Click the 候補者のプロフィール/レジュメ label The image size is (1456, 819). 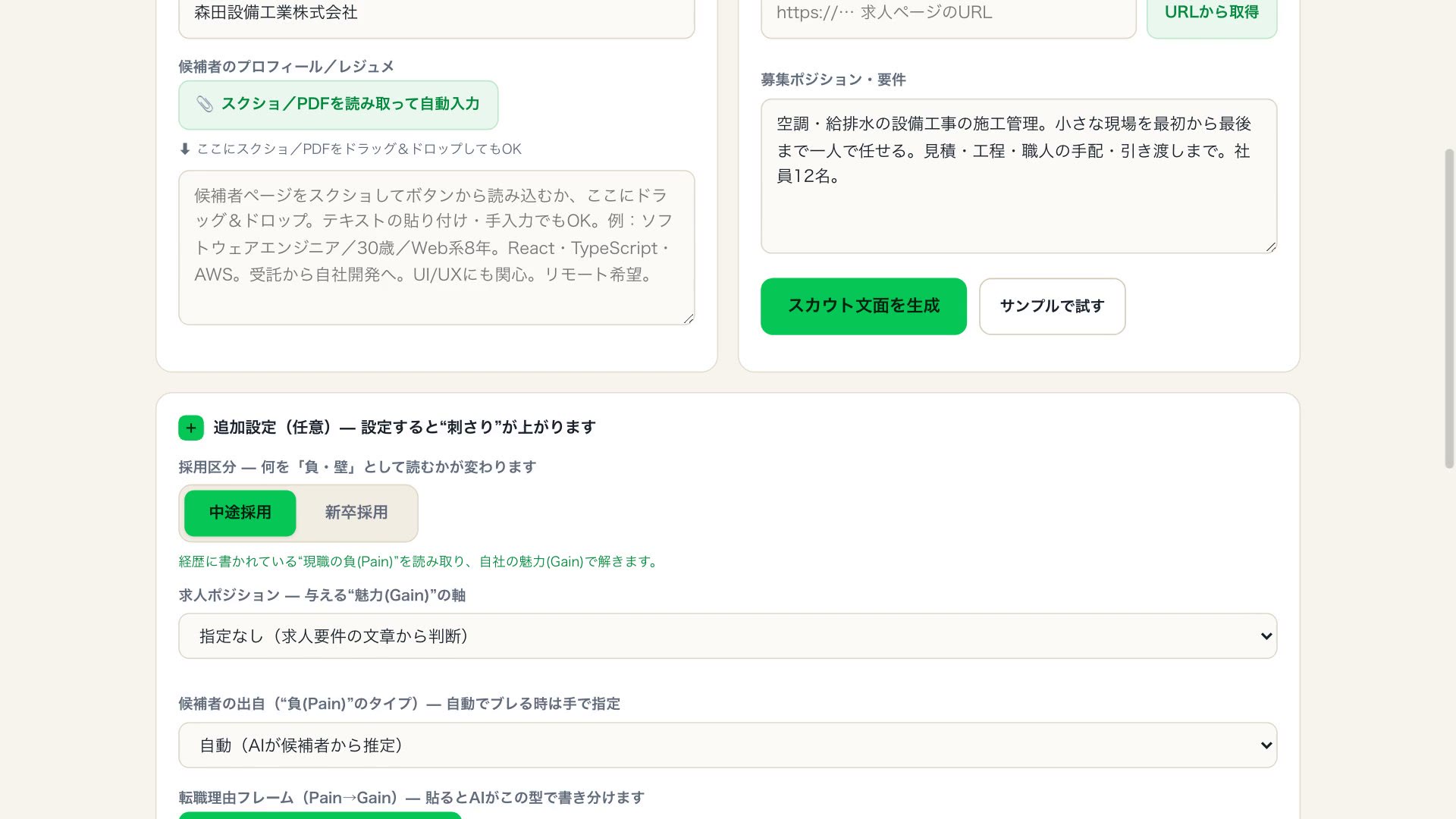pyautogui.click(x=287, y=67)
